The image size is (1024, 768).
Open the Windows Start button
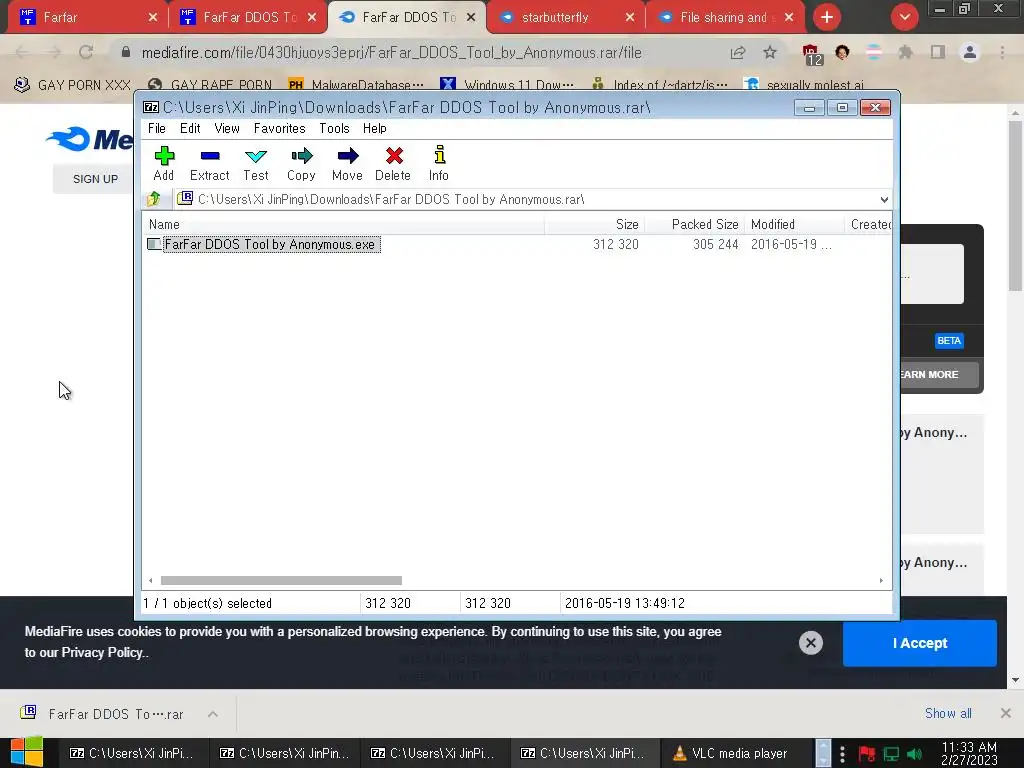[27, 752]
